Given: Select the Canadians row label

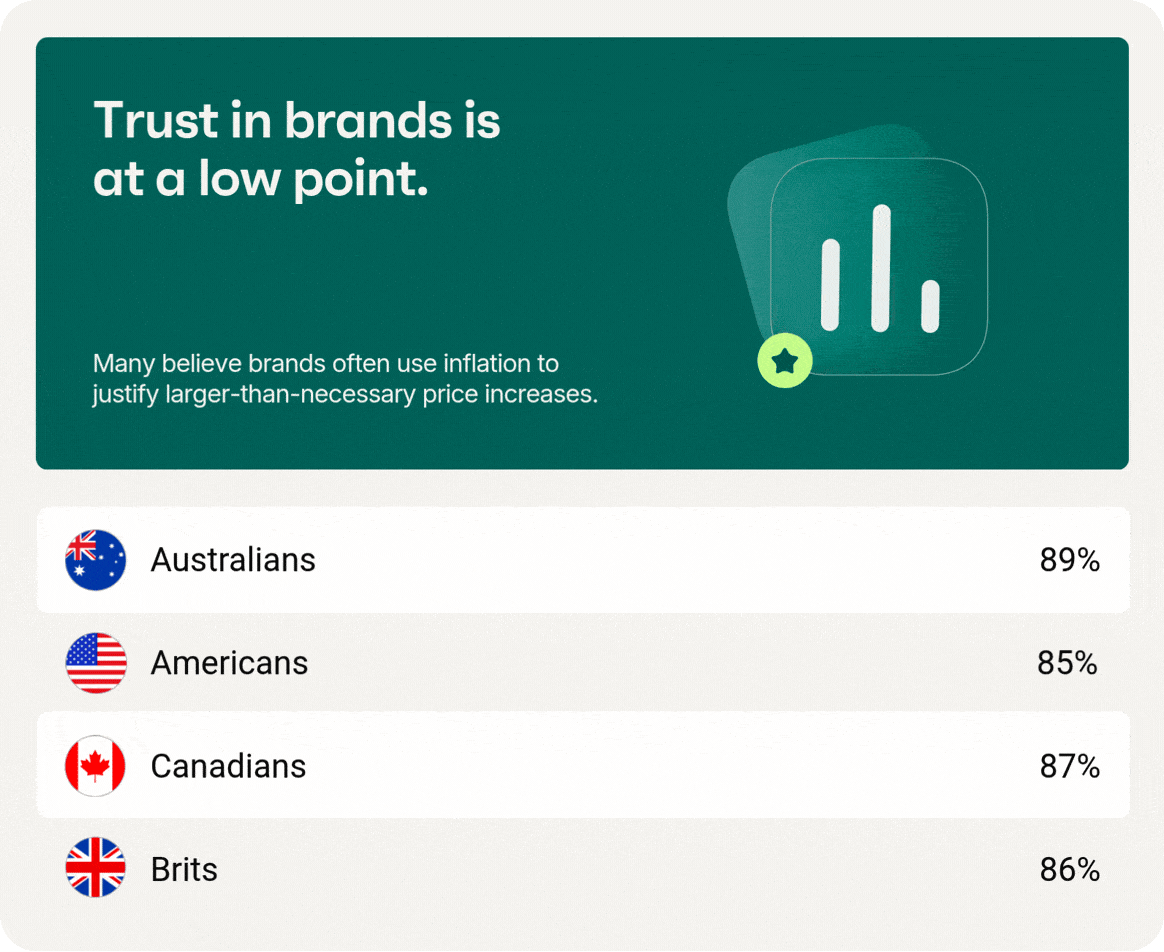Looking at the screenshot, I should 229,766.
